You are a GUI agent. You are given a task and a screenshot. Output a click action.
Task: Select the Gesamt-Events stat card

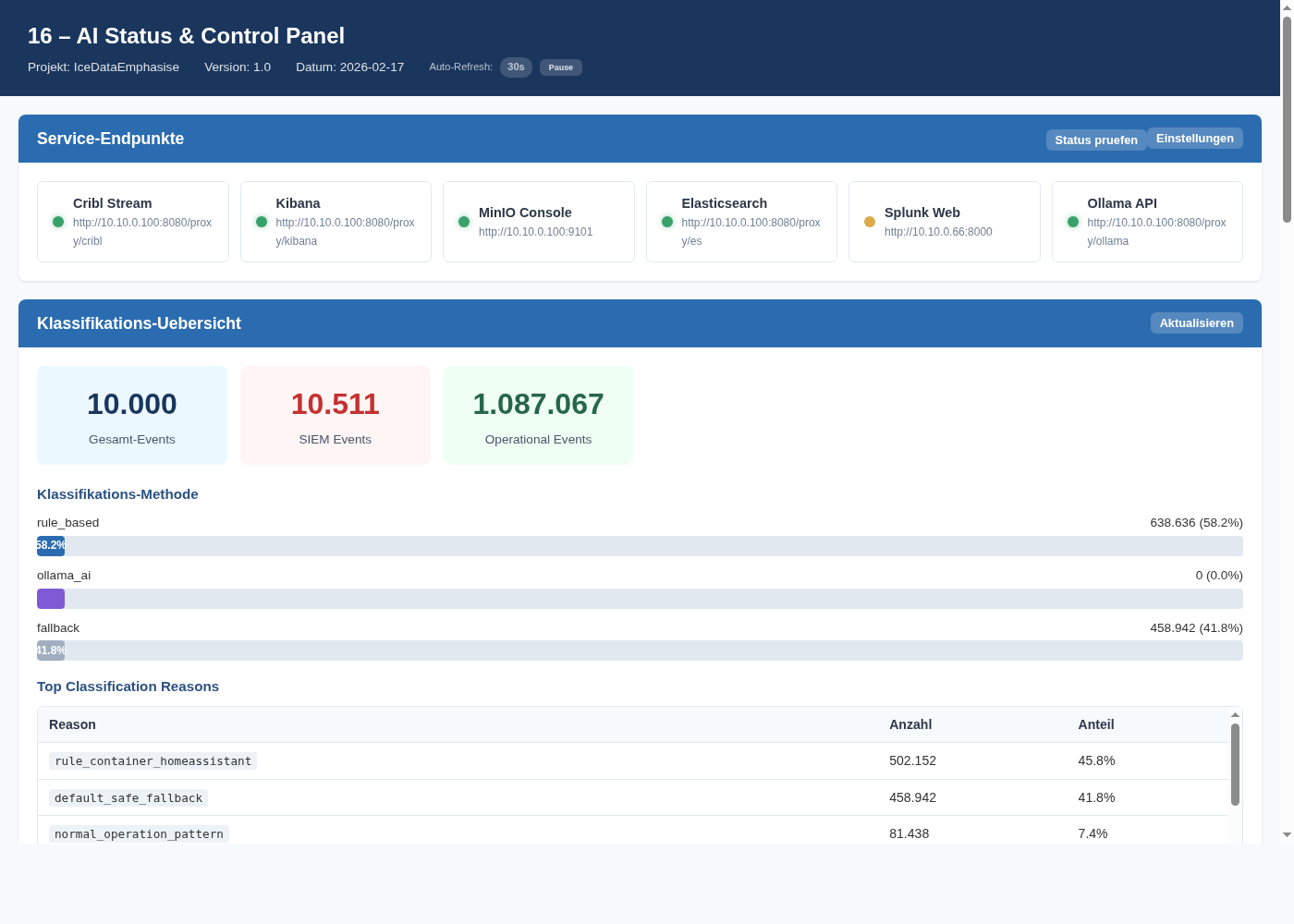pyautogui.click(x=131, y=415)
